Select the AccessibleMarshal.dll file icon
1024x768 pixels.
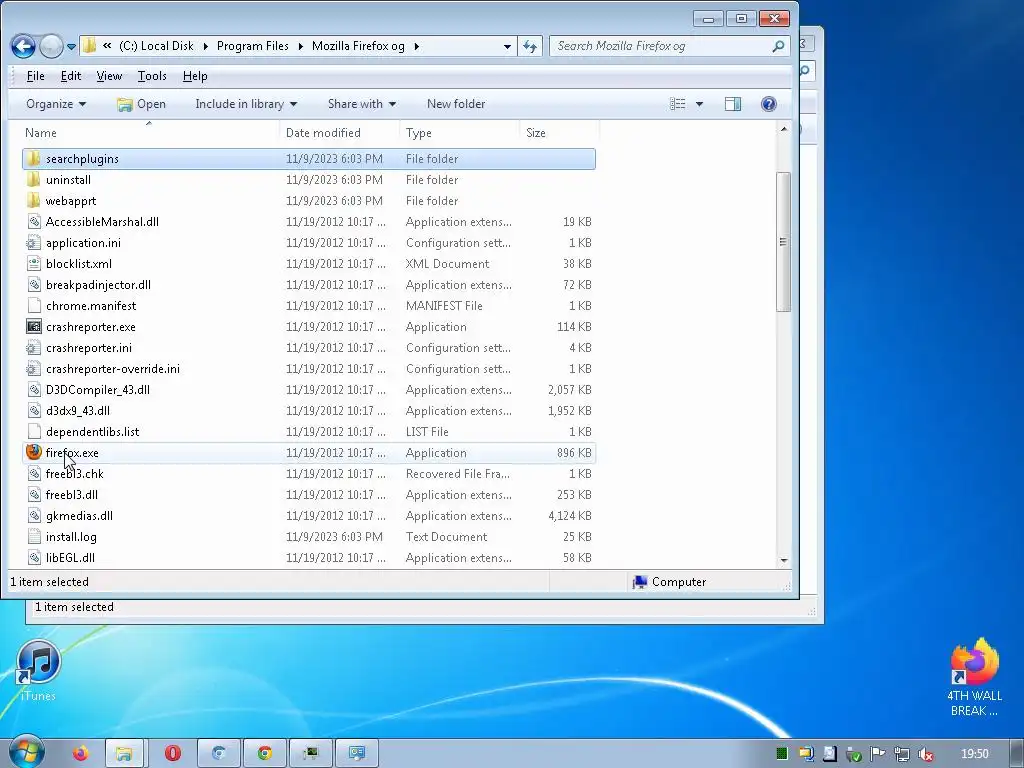(x=33, y=221)
